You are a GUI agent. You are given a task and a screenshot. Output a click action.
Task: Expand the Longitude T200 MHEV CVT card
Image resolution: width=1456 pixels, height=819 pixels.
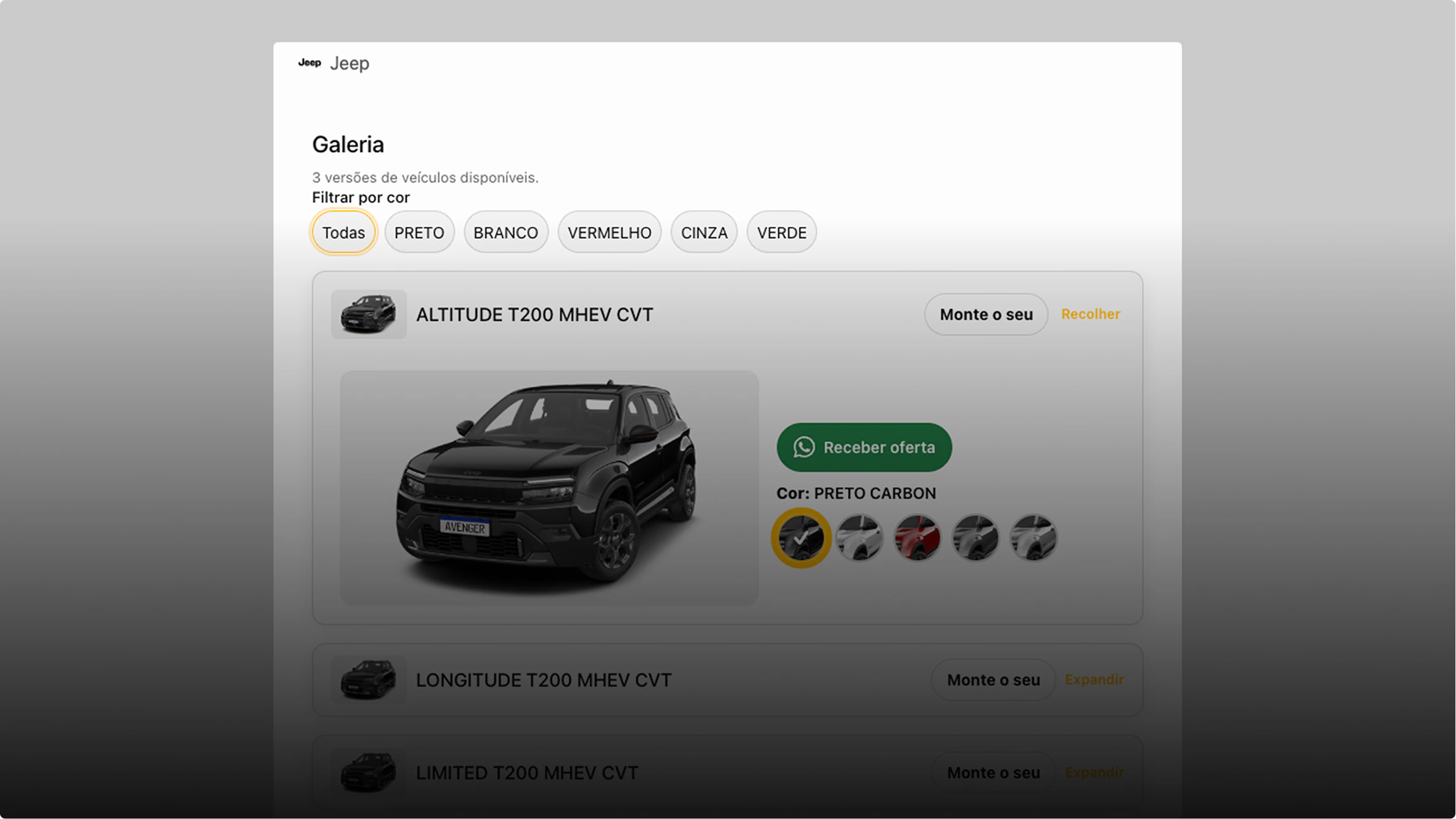click(x=1094, y=680)
